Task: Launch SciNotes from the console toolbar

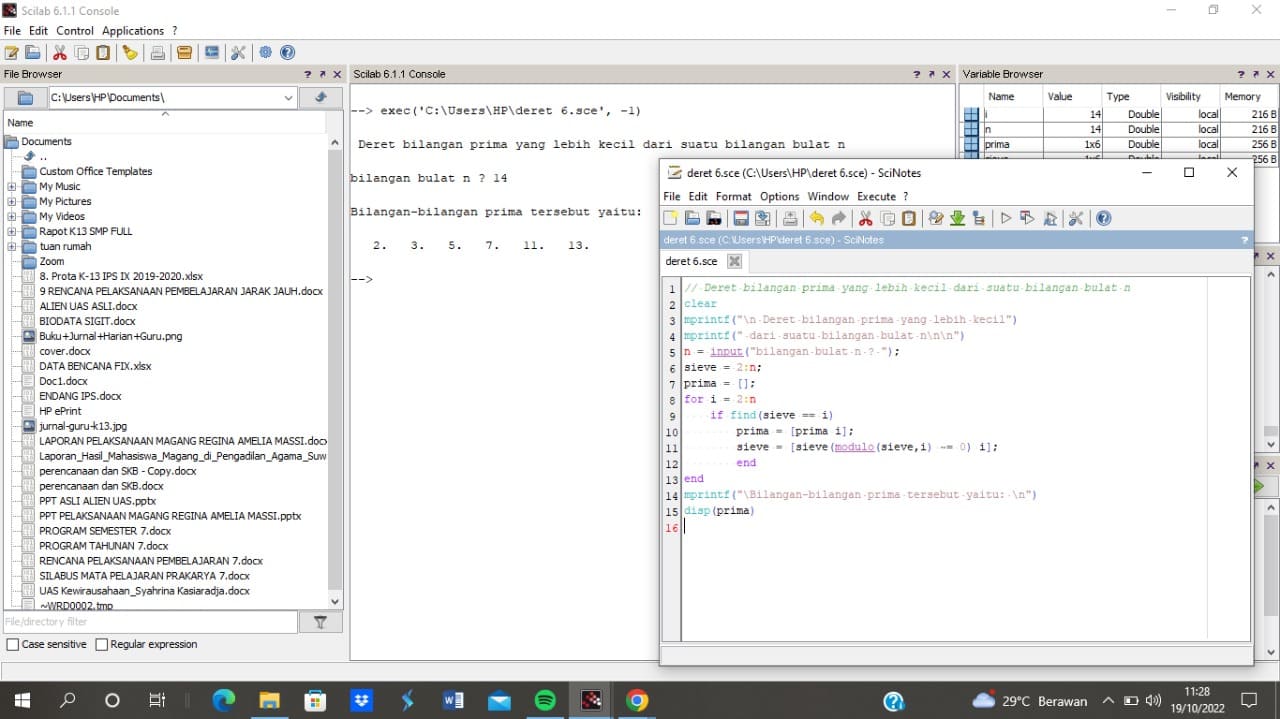Action: coord(12,53)
